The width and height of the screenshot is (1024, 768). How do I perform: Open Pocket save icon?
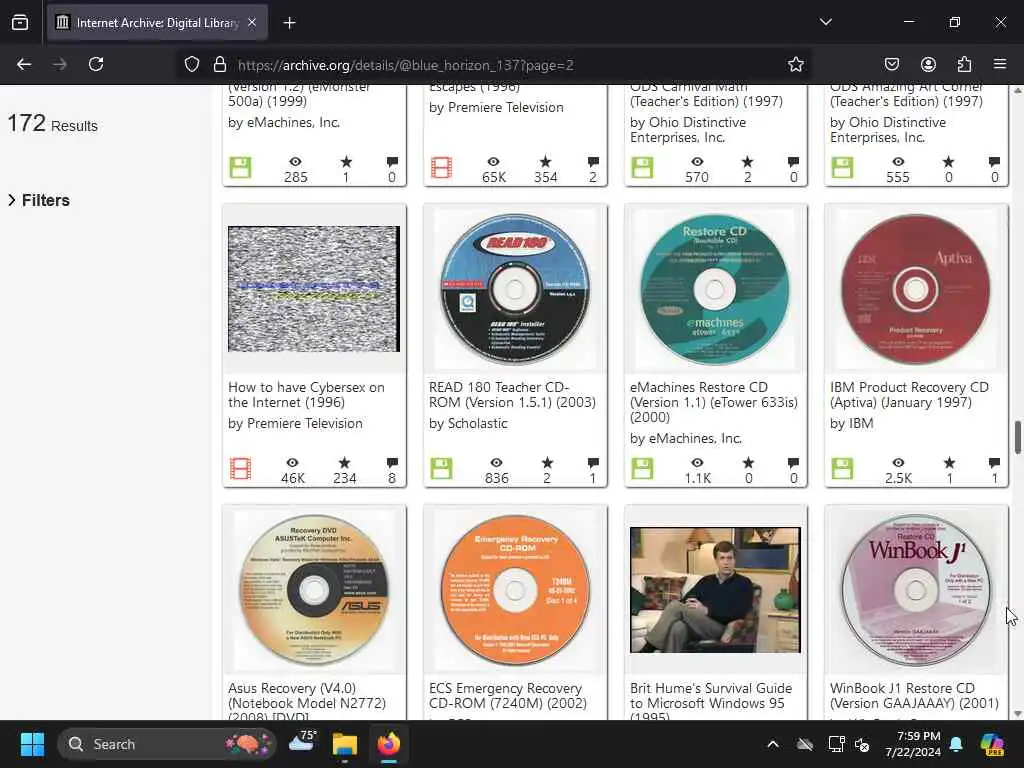click(891, 64)
